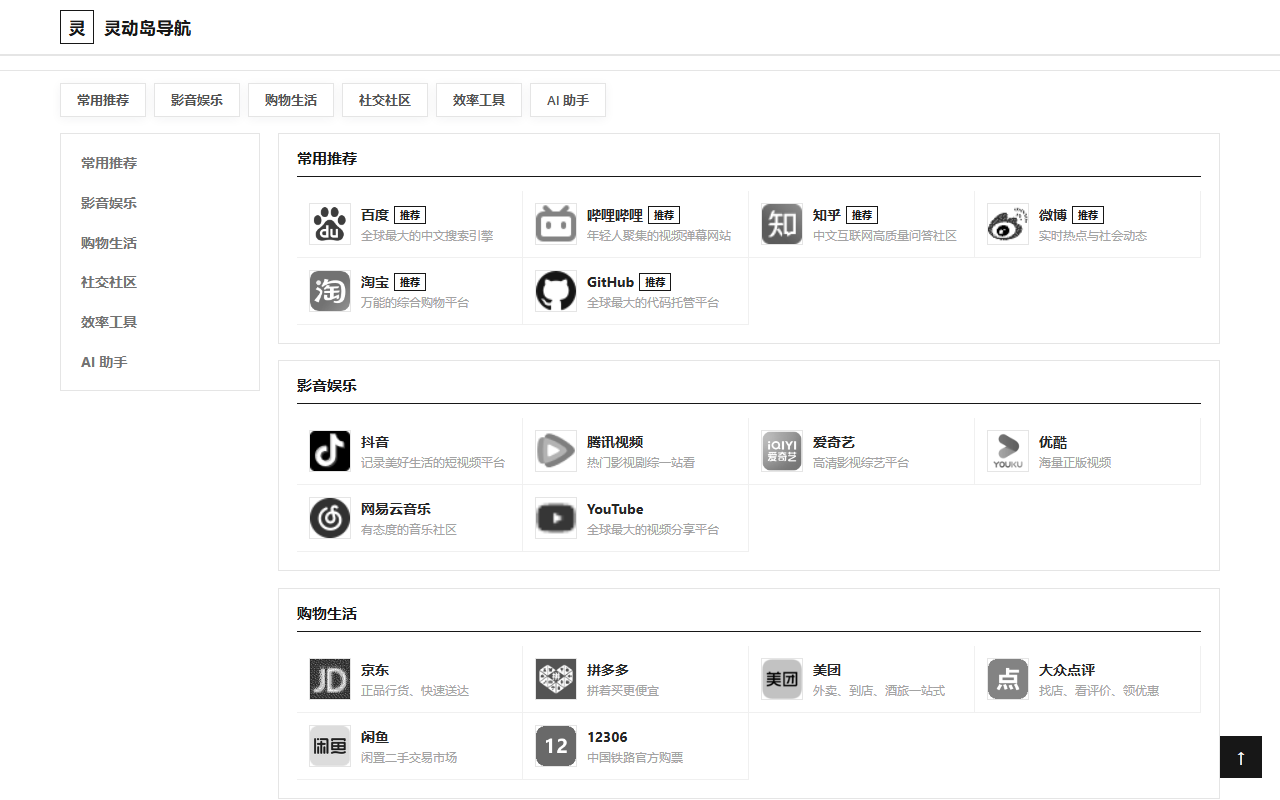1280x800 pixels.
Task: Click the 抖音 site title text
Action: click(375, 442)
